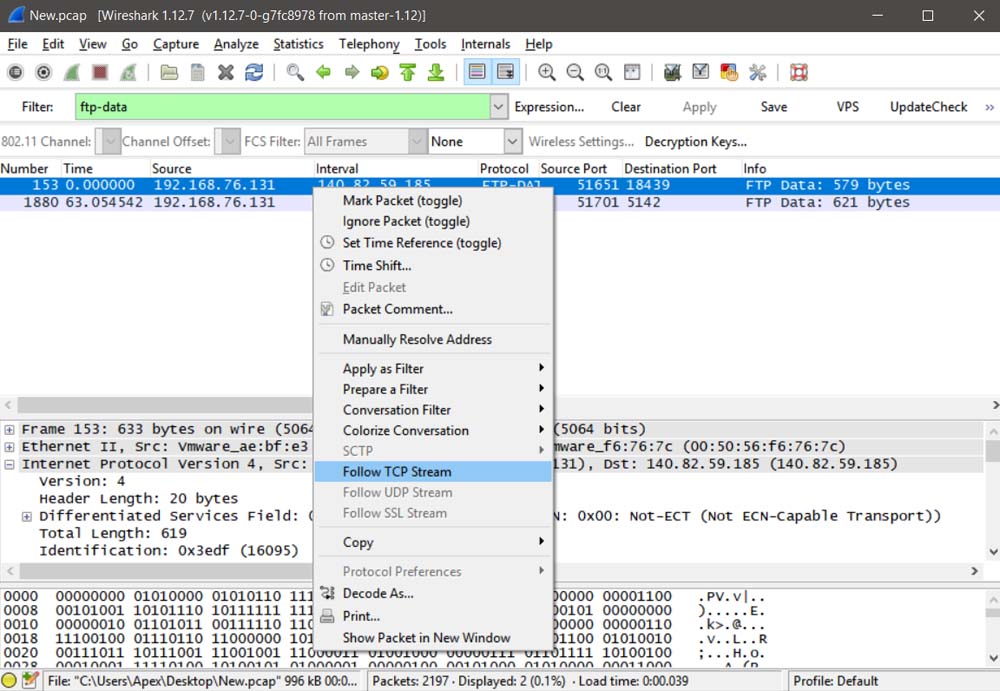Image resolution: width=1000 pixels, height=691 pixels.
Task: Open coloring rules toolbar icon
Action: tap(729, 72)
